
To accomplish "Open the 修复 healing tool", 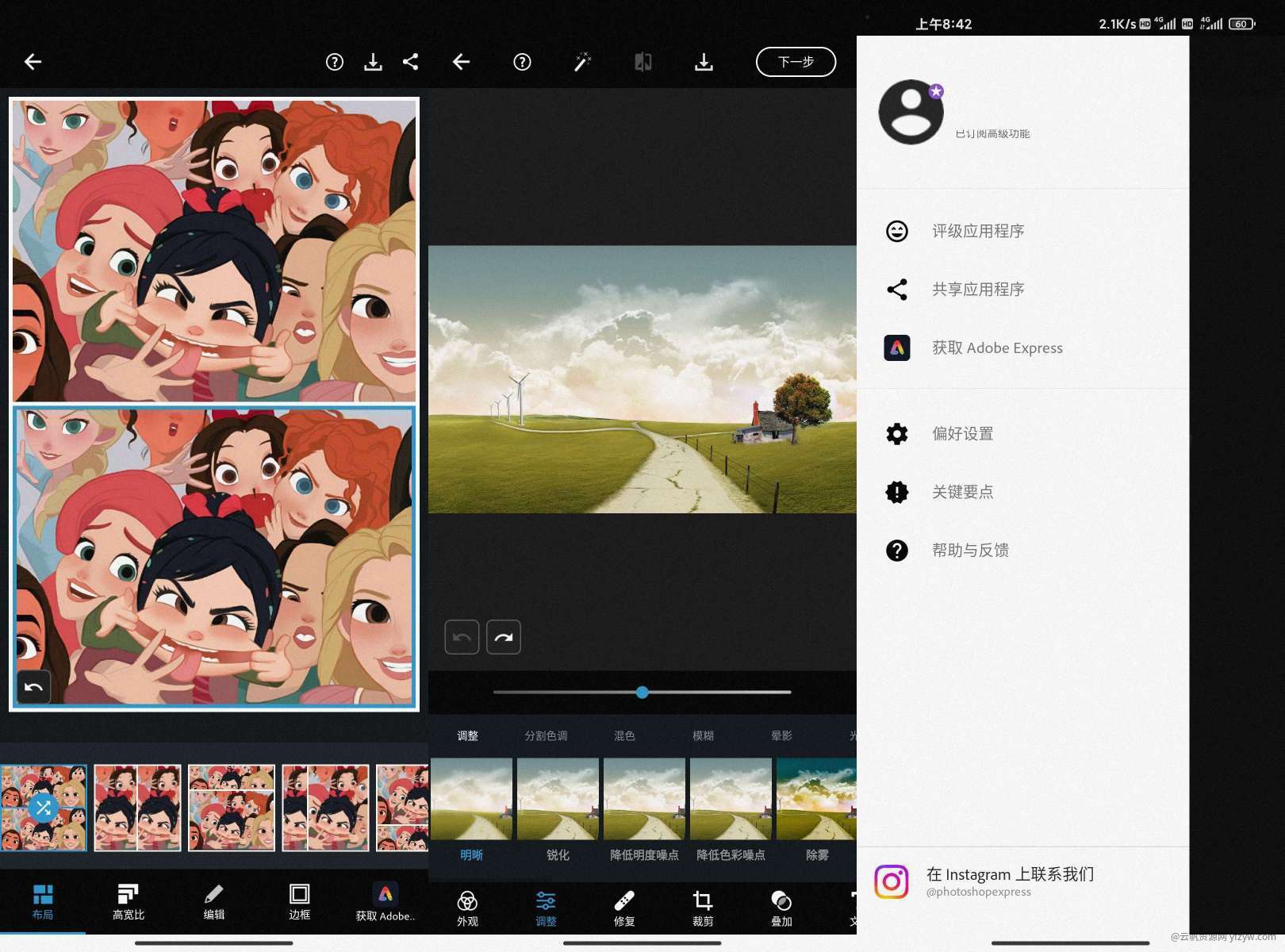I will click(x=624, y=908).
